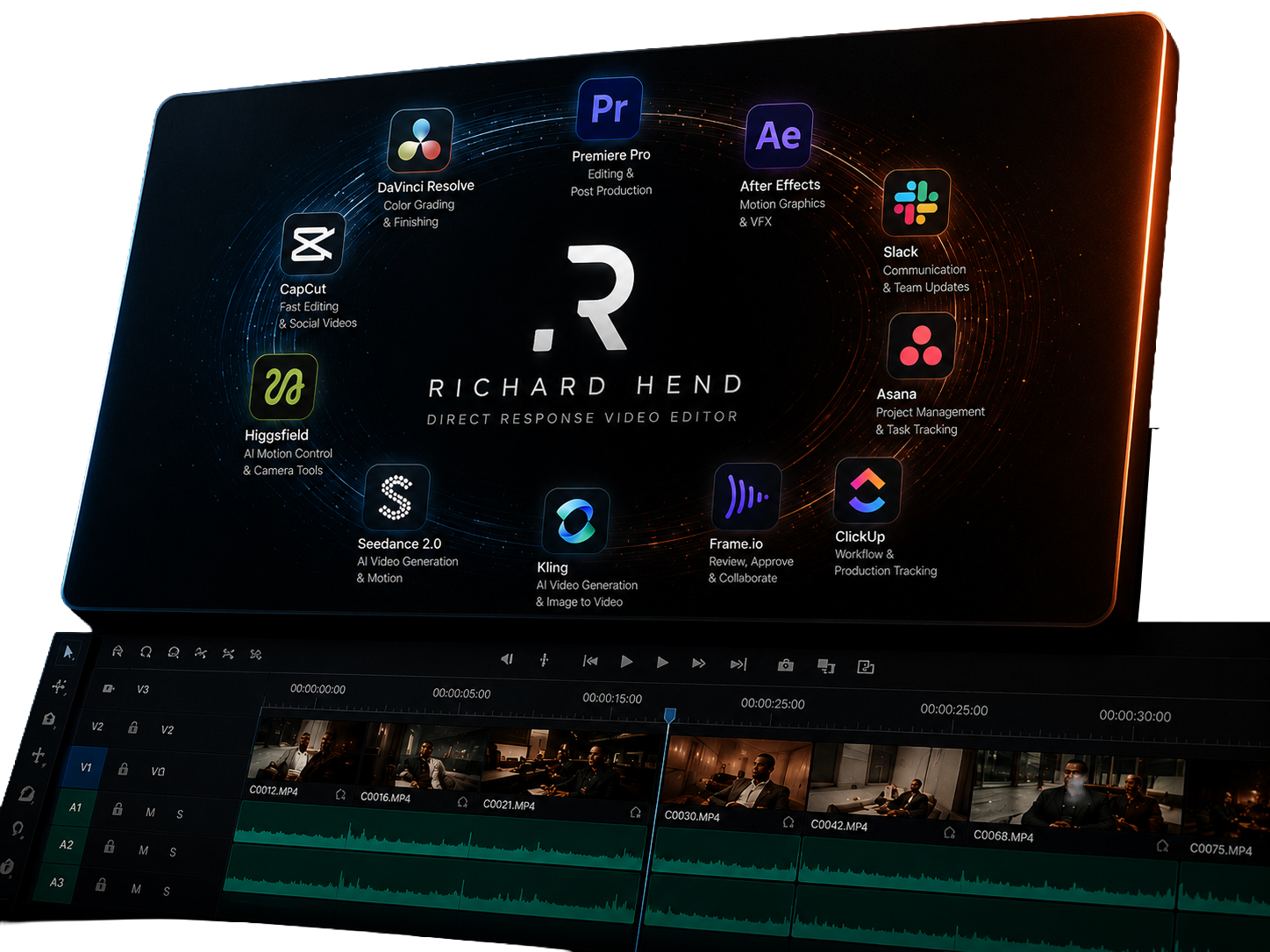The image size is (1270, 952).
Task: Click the 00:00:05:00 timecode text
Action: (x=461, y=693)
